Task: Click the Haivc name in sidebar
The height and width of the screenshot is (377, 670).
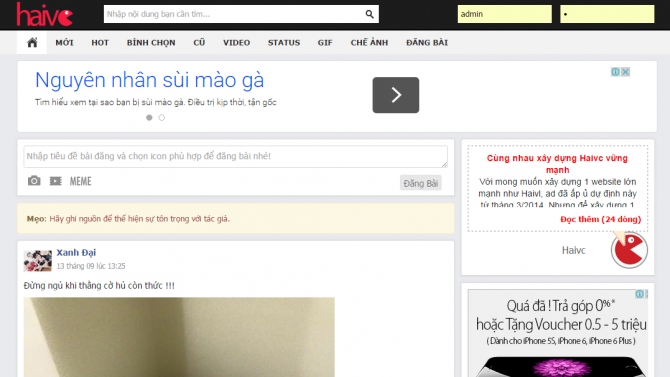Action: tap(573, 250)
